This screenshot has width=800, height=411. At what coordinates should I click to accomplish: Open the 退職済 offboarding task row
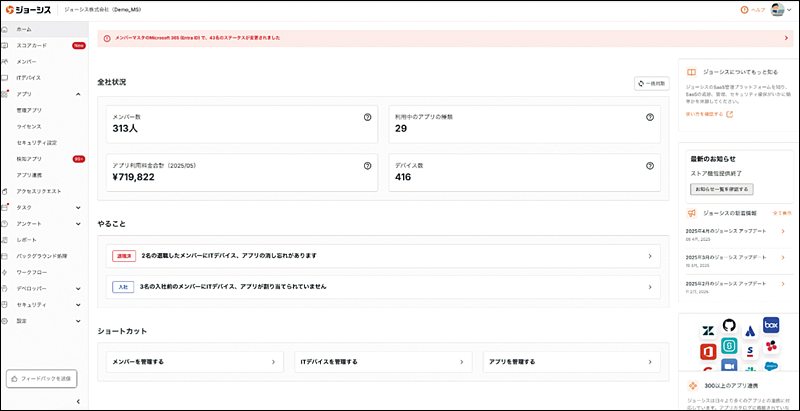tap(383, 256)
